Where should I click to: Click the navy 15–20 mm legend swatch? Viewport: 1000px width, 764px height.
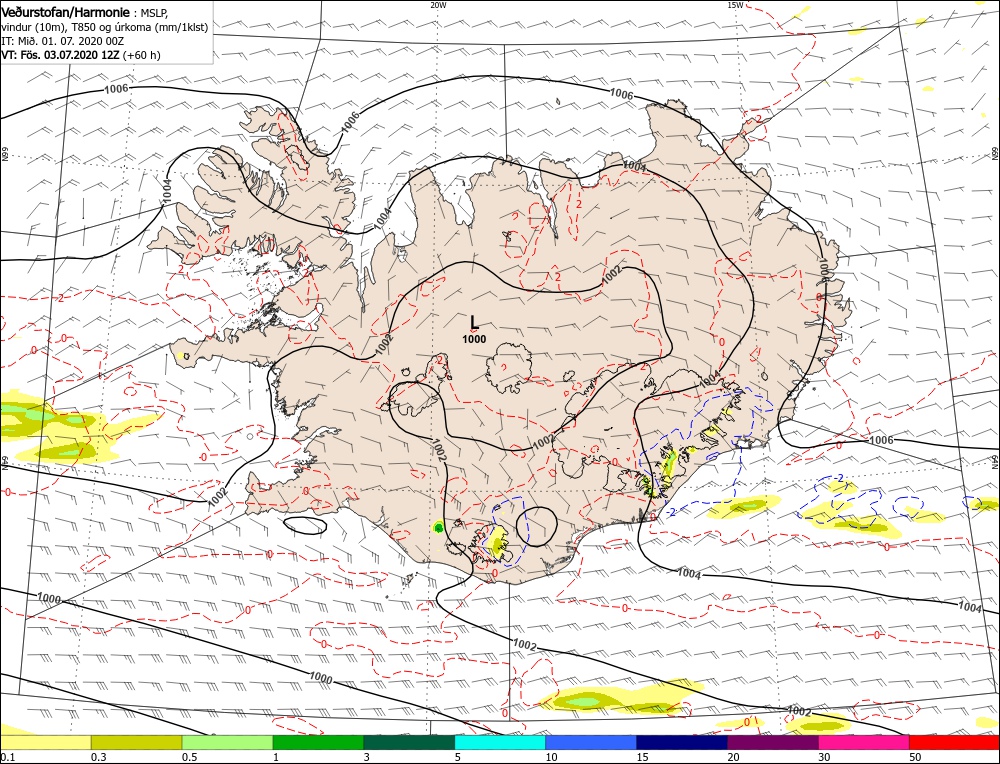point(682,742)
